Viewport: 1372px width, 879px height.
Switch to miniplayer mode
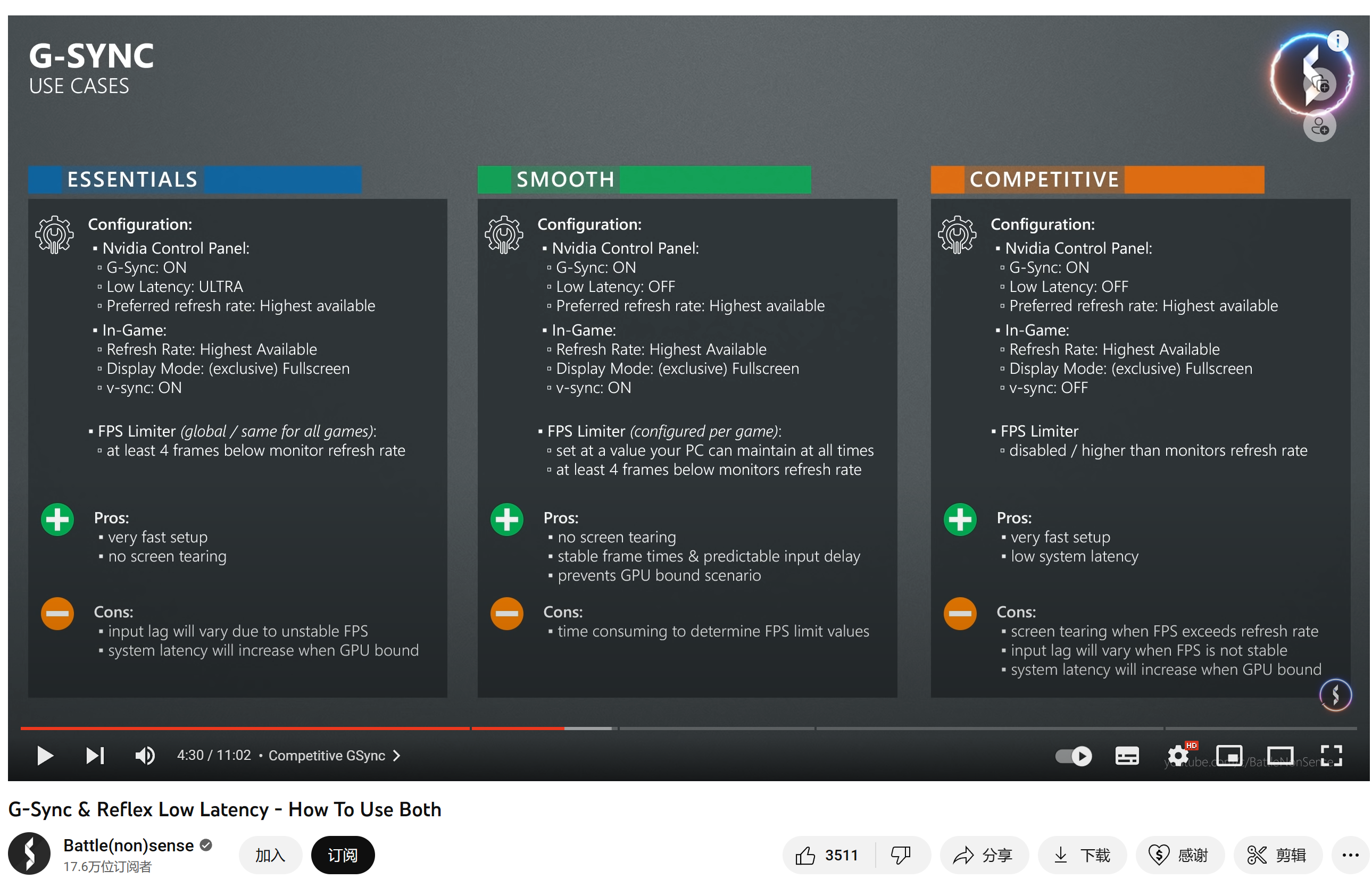pos(1228,756)
